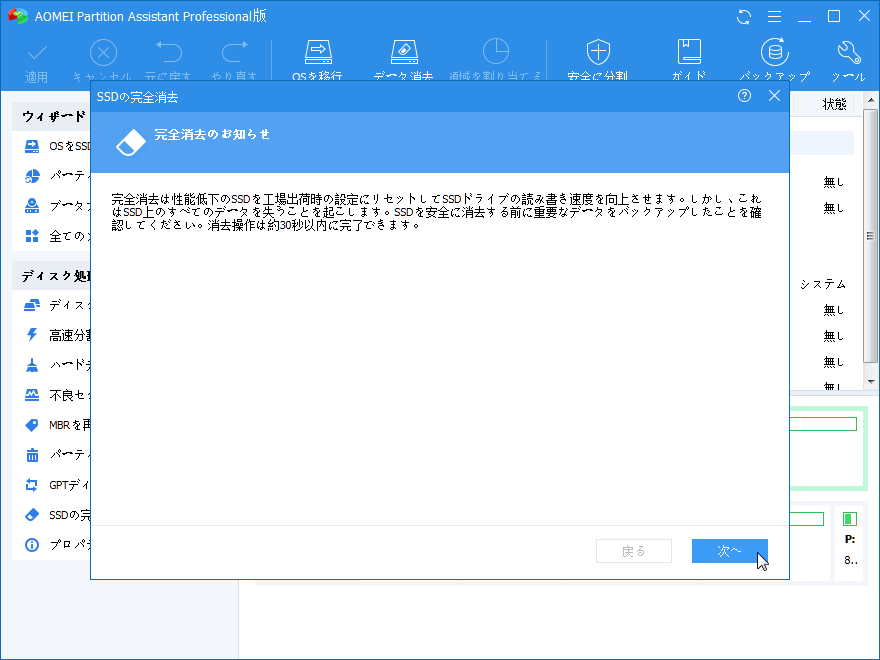The image size is (880, 660).
Task: Click the ハード broom icon in sidebar
Action: [x=32, y=365]
